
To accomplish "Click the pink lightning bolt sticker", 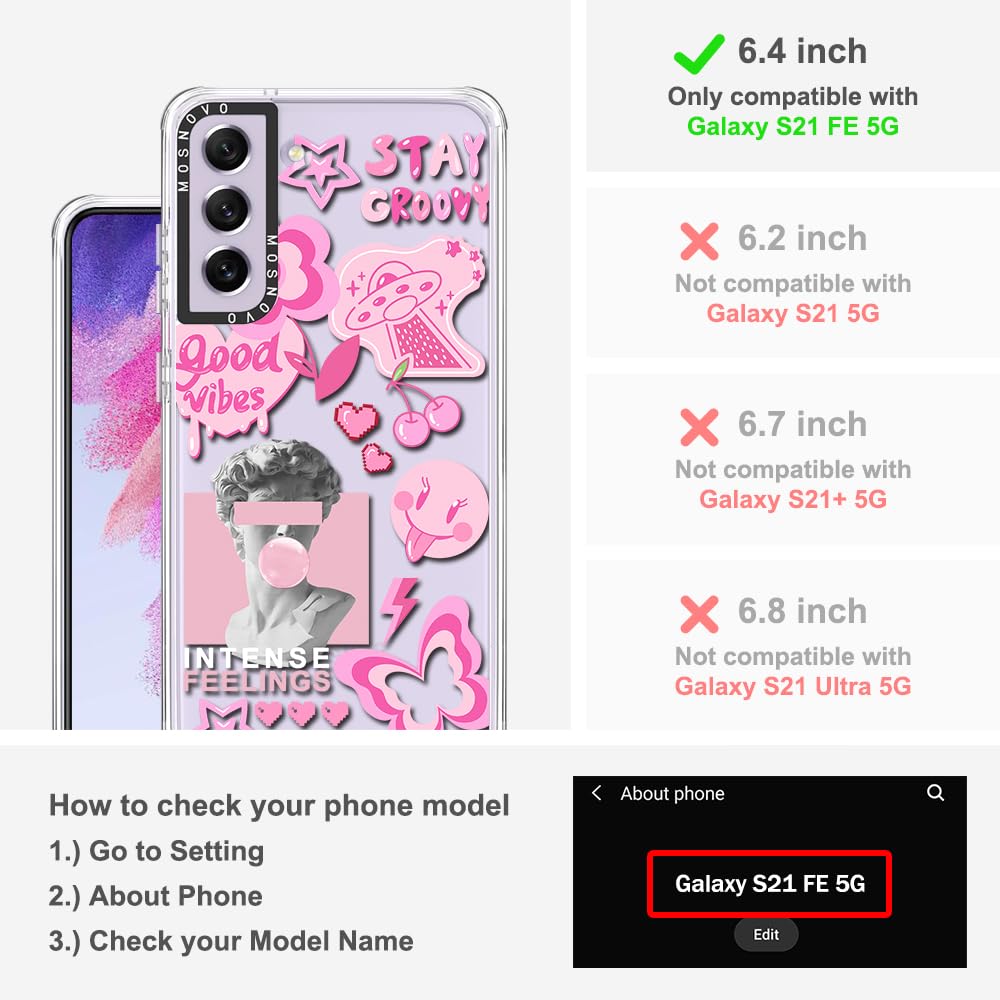I will 399,610.
